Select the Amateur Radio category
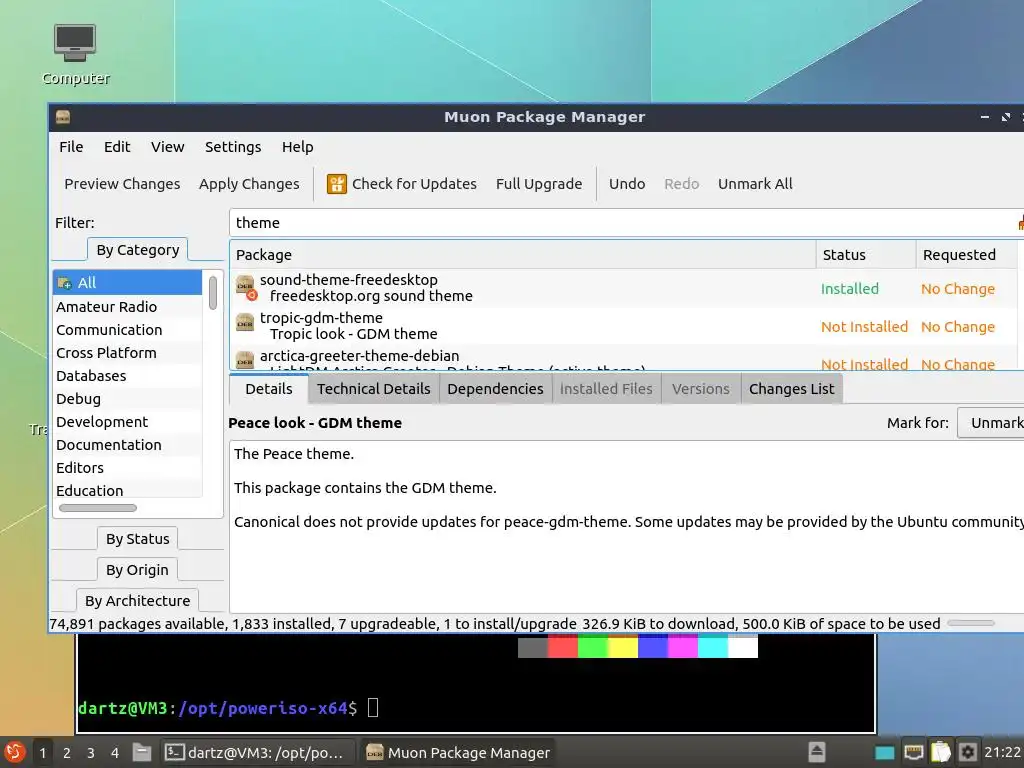This screenshot has height=768, width=1024. (x=128, y=307)
